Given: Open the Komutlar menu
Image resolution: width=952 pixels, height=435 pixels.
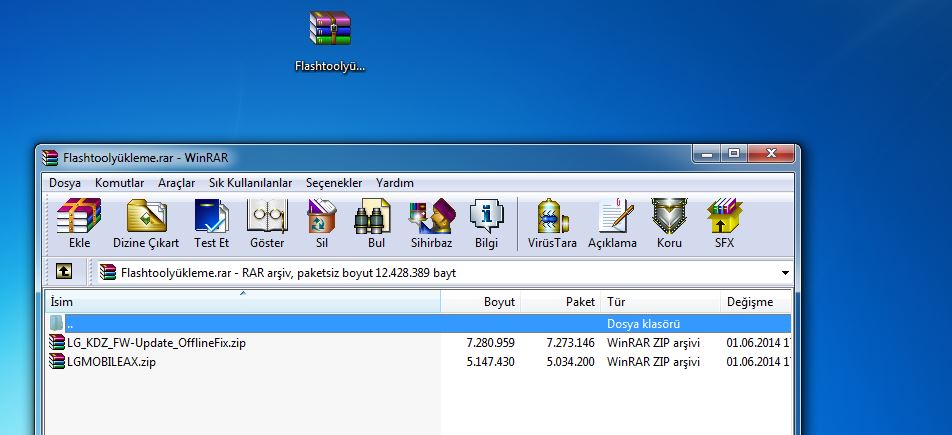Looking at the screenshot, I should [x=120, y=183].
